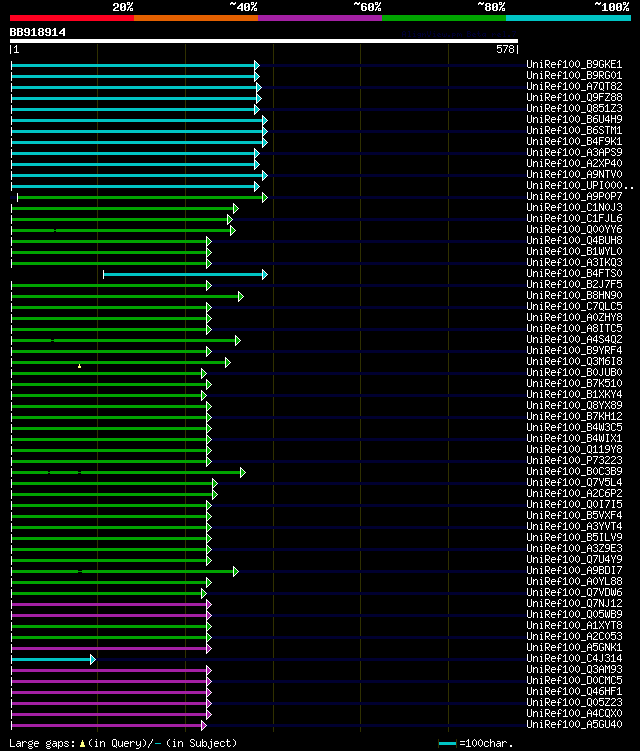Click the UniRef100_A5GU40 label
The image size is (640, 751).
click(x=574, y=725)
